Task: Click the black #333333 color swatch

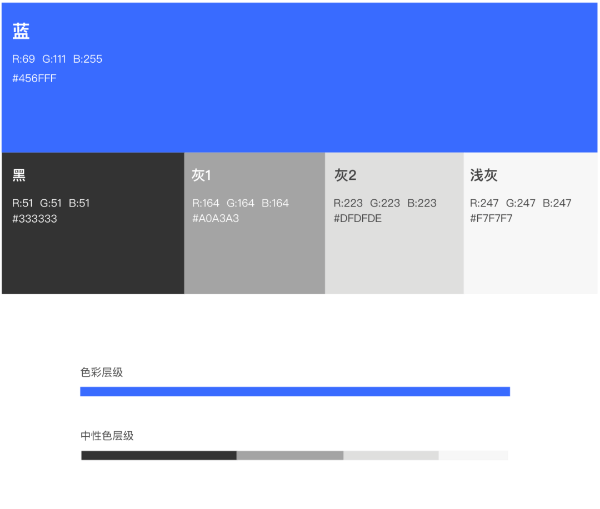Action: click(93, 223)
